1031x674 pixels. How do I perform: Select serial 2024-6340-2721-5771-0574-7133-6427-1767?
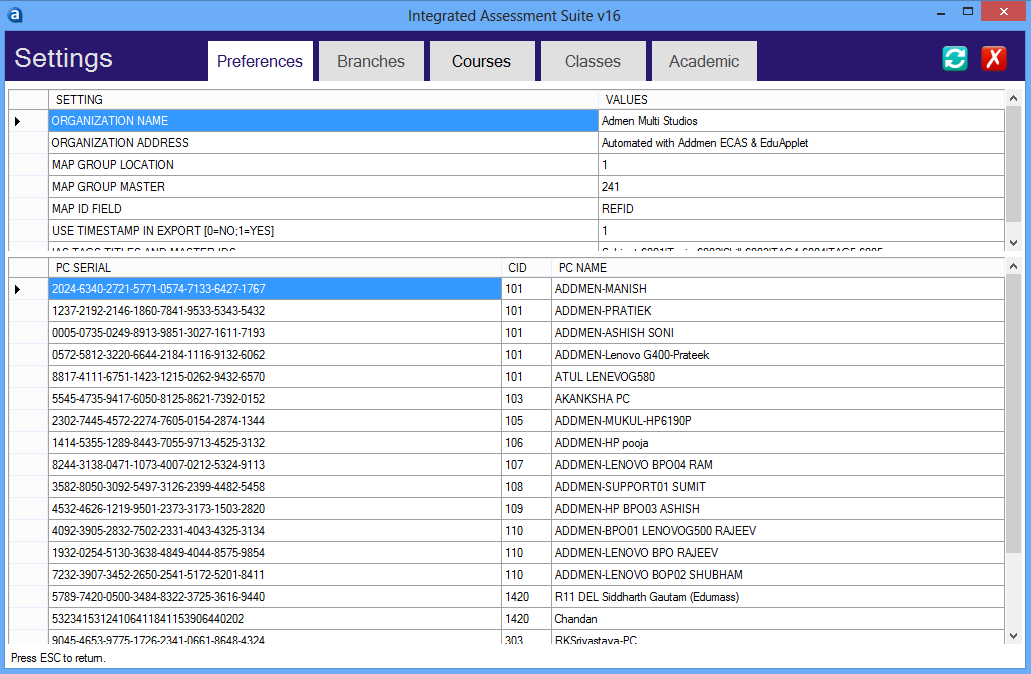pos(275,289)
